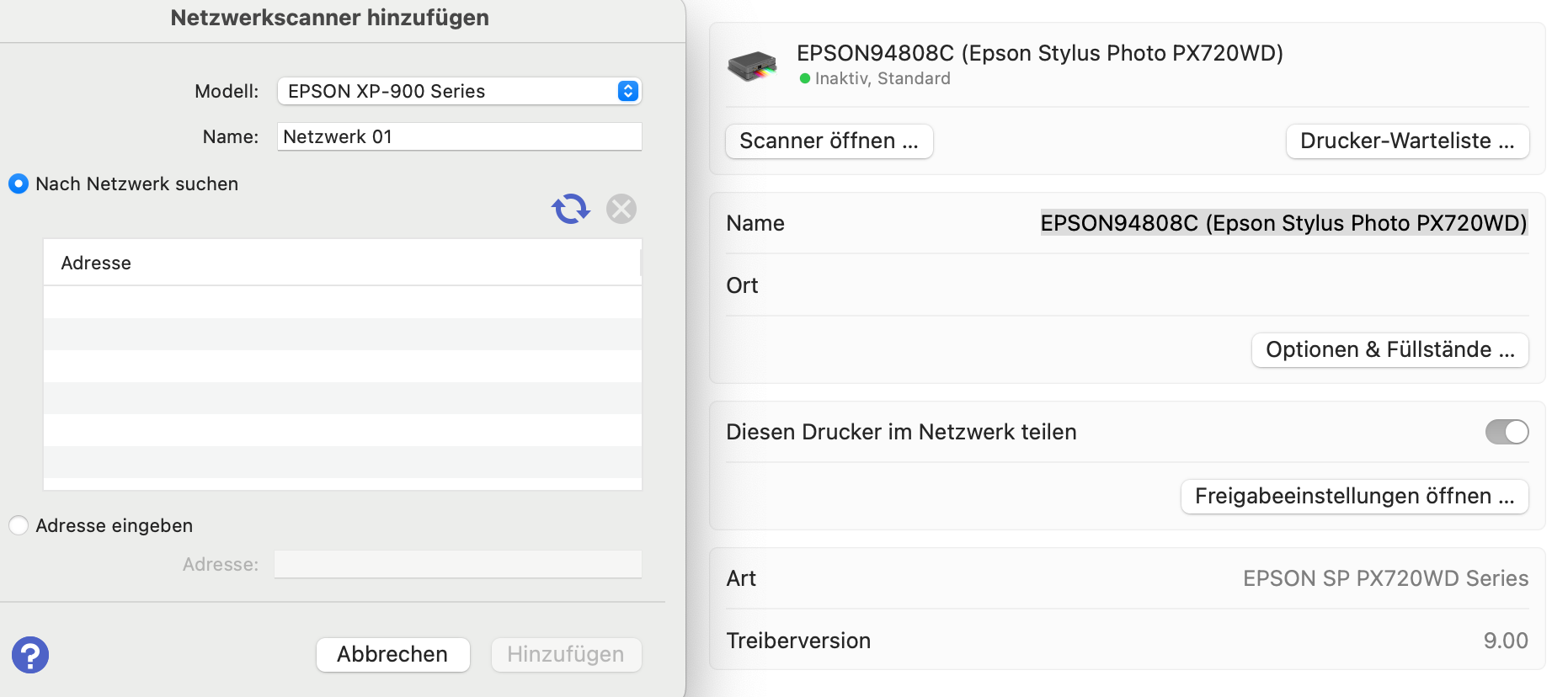This screenshot has height=697, width=1568.
Task: Click the gray cancel search icon
Action: pos(621,209)
